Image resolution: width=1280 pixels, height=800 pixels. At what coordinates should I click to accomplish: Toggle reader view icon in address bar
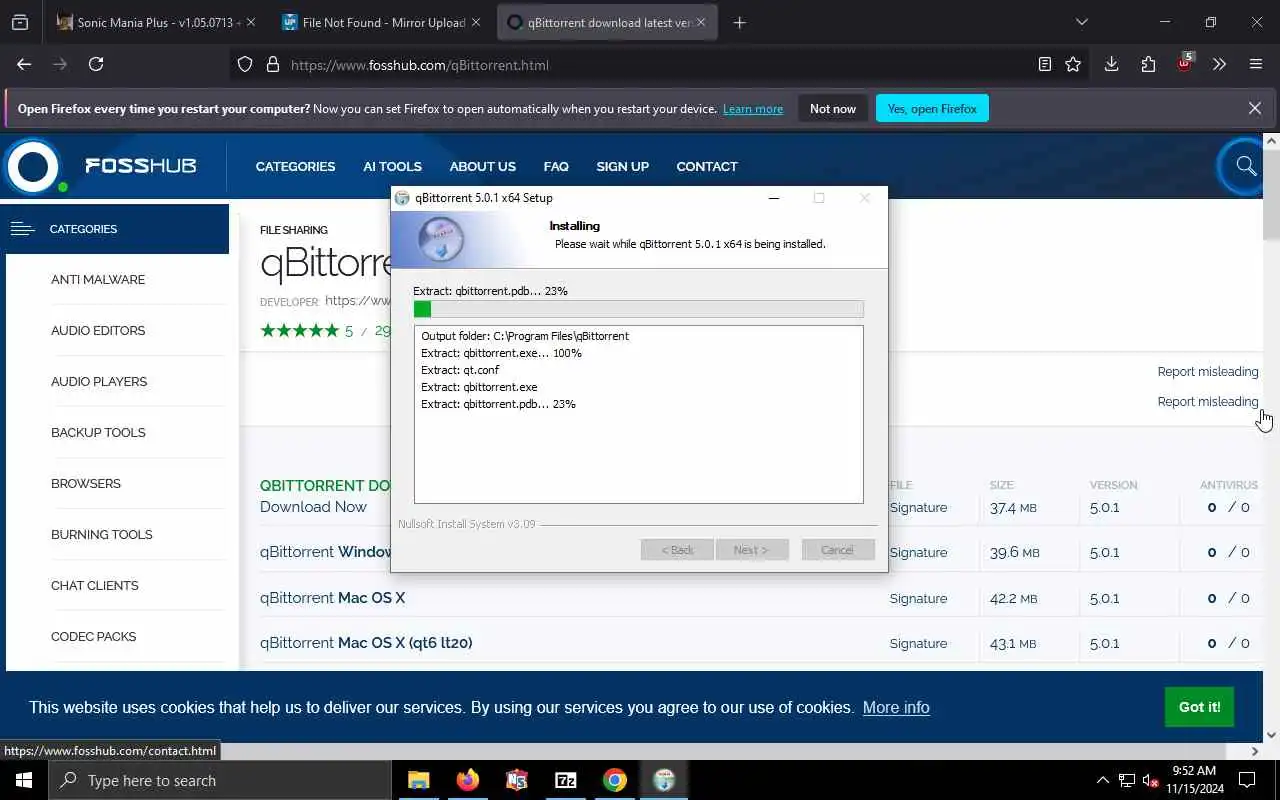click(1045, 64)
